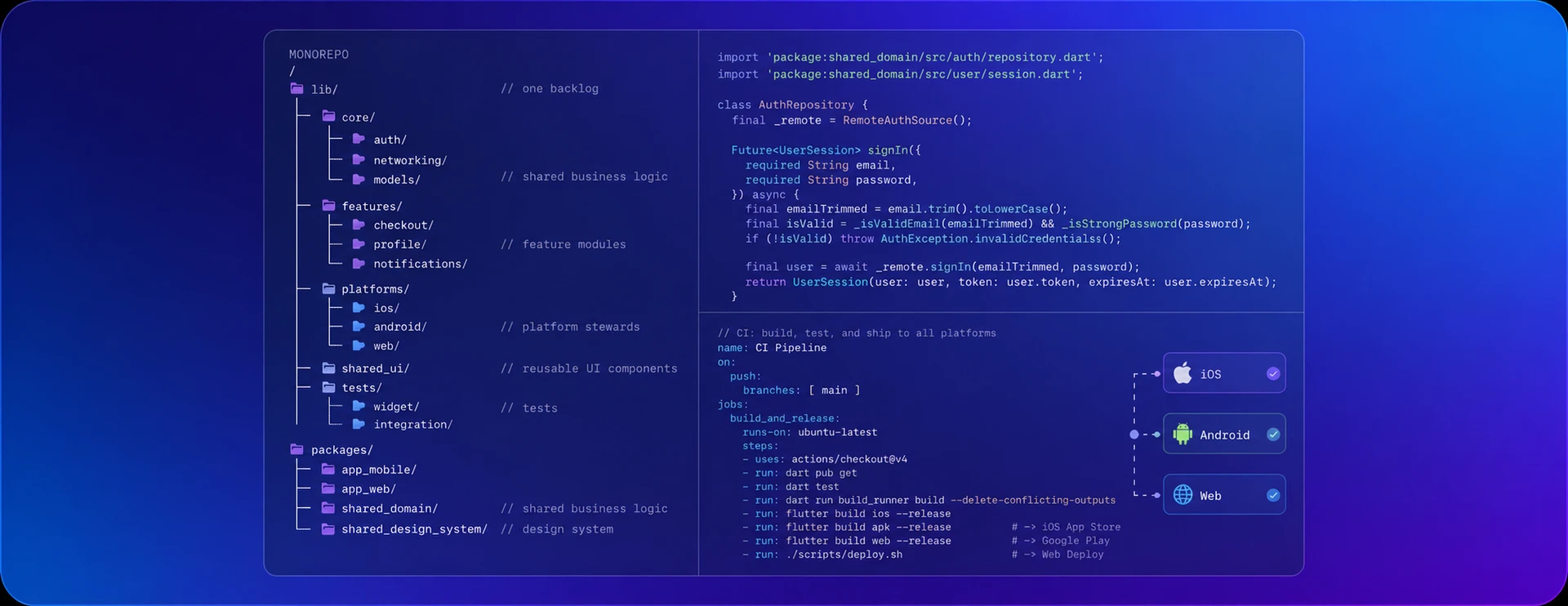Click the profile/ folder icon
The width and height of the screenshot is (1568, 606).
359,243
